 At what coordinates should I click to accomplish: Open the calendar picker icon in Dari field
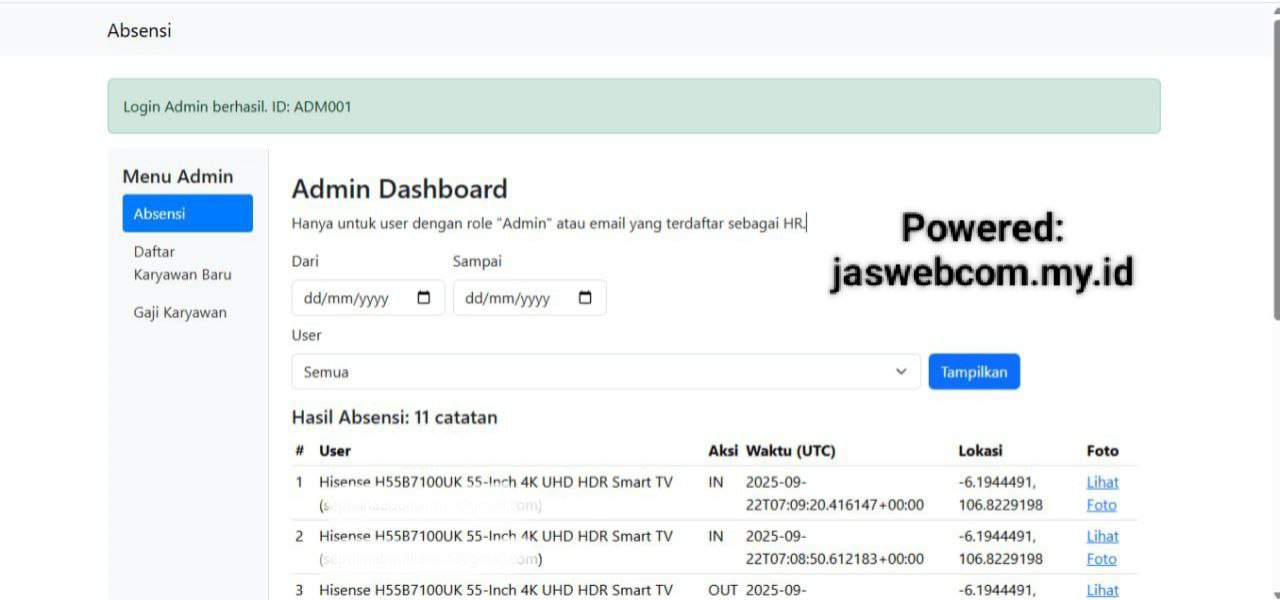pos(424,298)
